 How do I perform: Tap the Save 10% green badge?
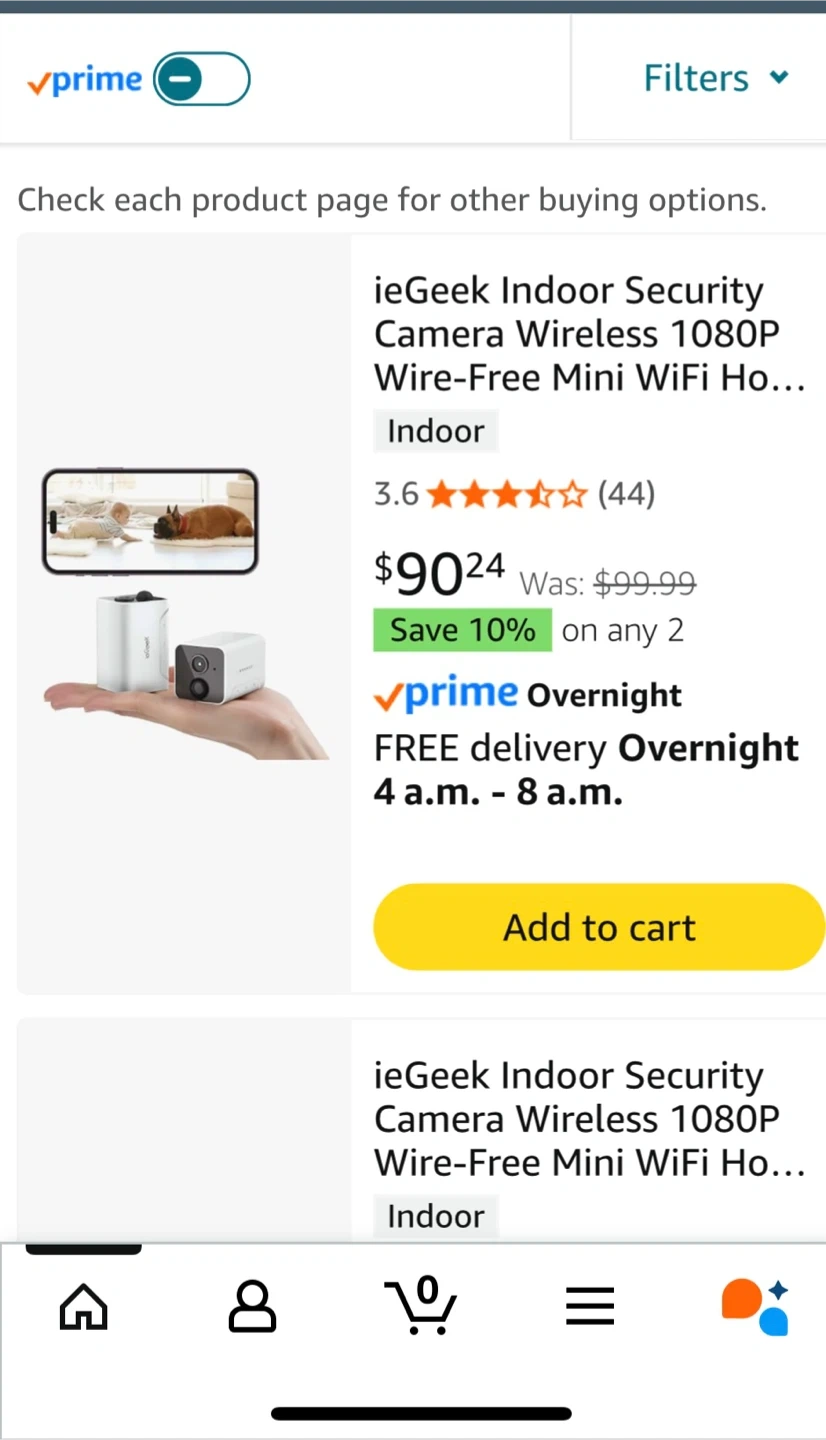tap(462, 631)
